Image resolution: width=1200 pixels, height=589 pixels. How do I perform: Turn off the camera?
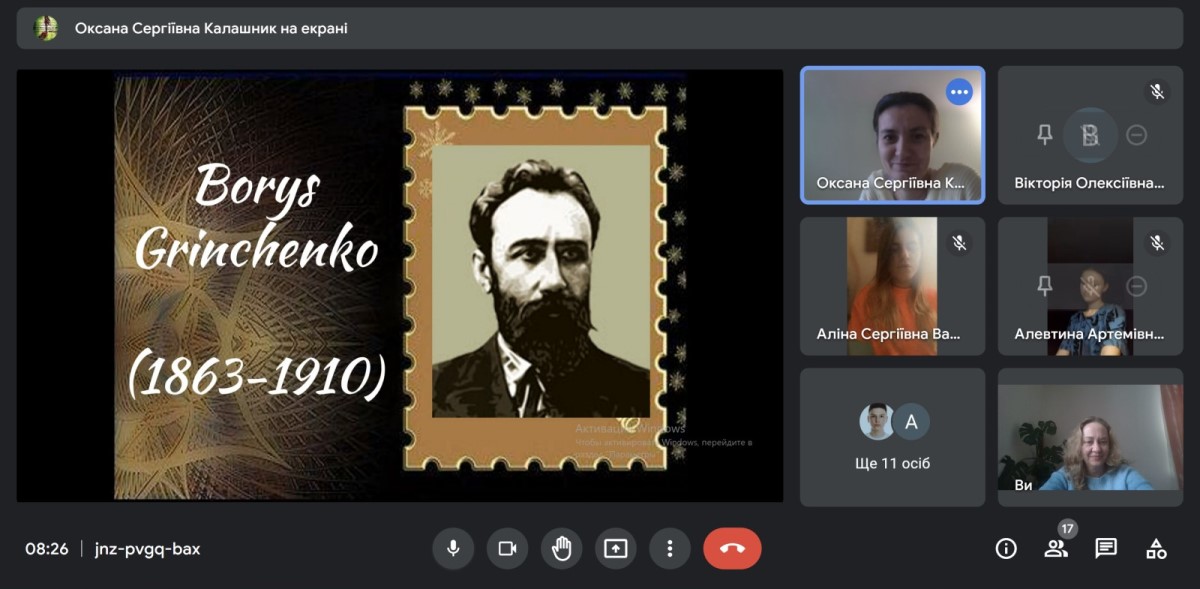click(507, 548)
